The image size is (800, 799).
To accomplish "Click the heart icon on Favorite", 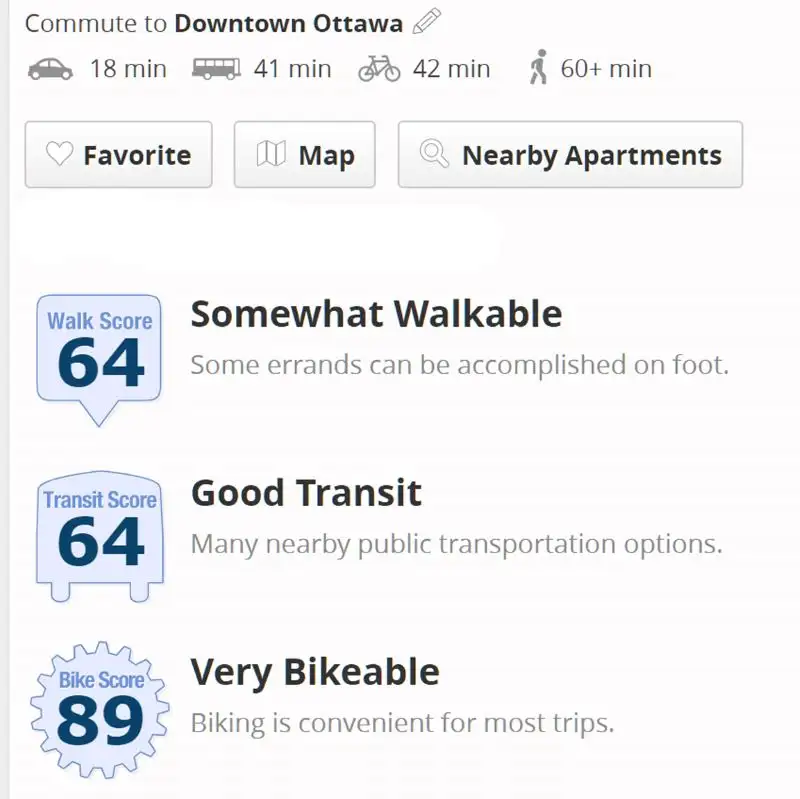I will (x=60, y=155).
